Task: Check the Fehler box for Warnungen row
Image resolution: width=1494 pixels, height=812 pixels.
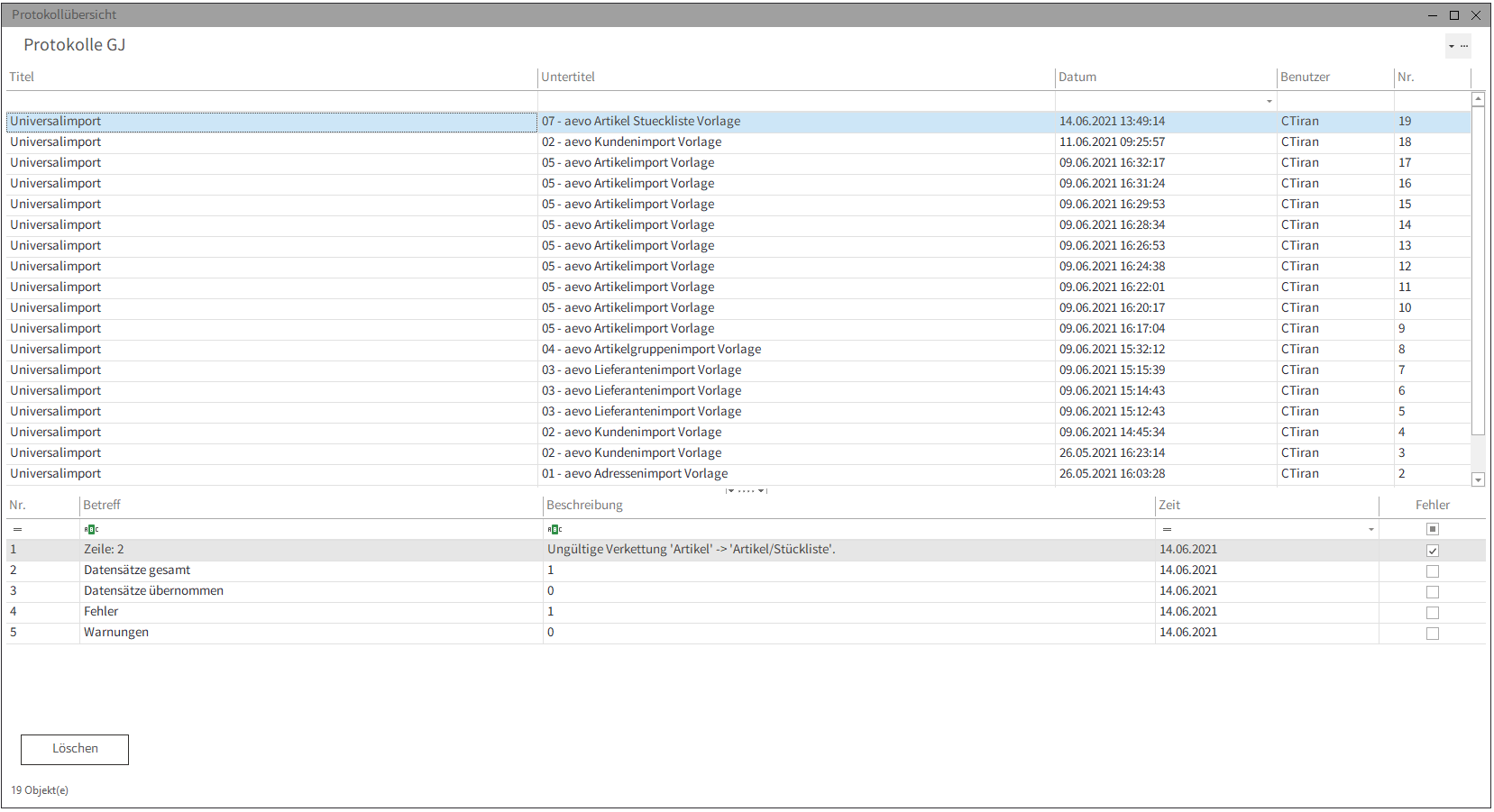Action: tap(1433, 634)
